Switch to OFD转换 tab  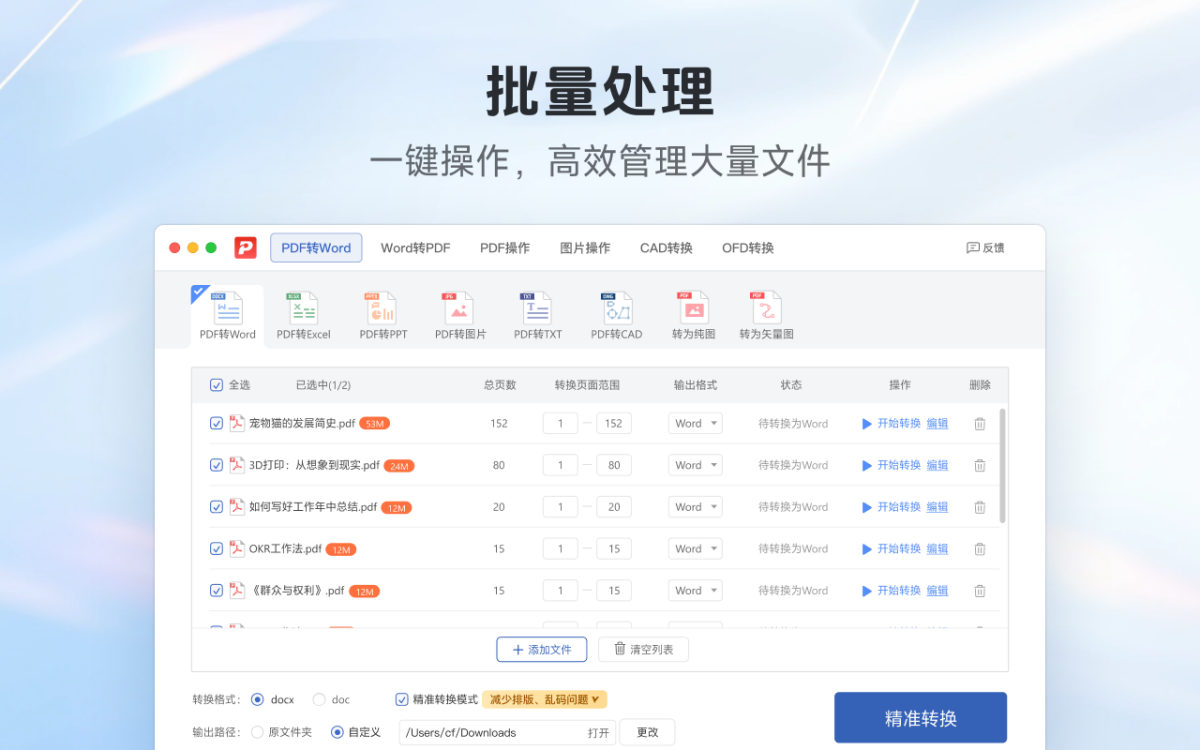(748, 248)
